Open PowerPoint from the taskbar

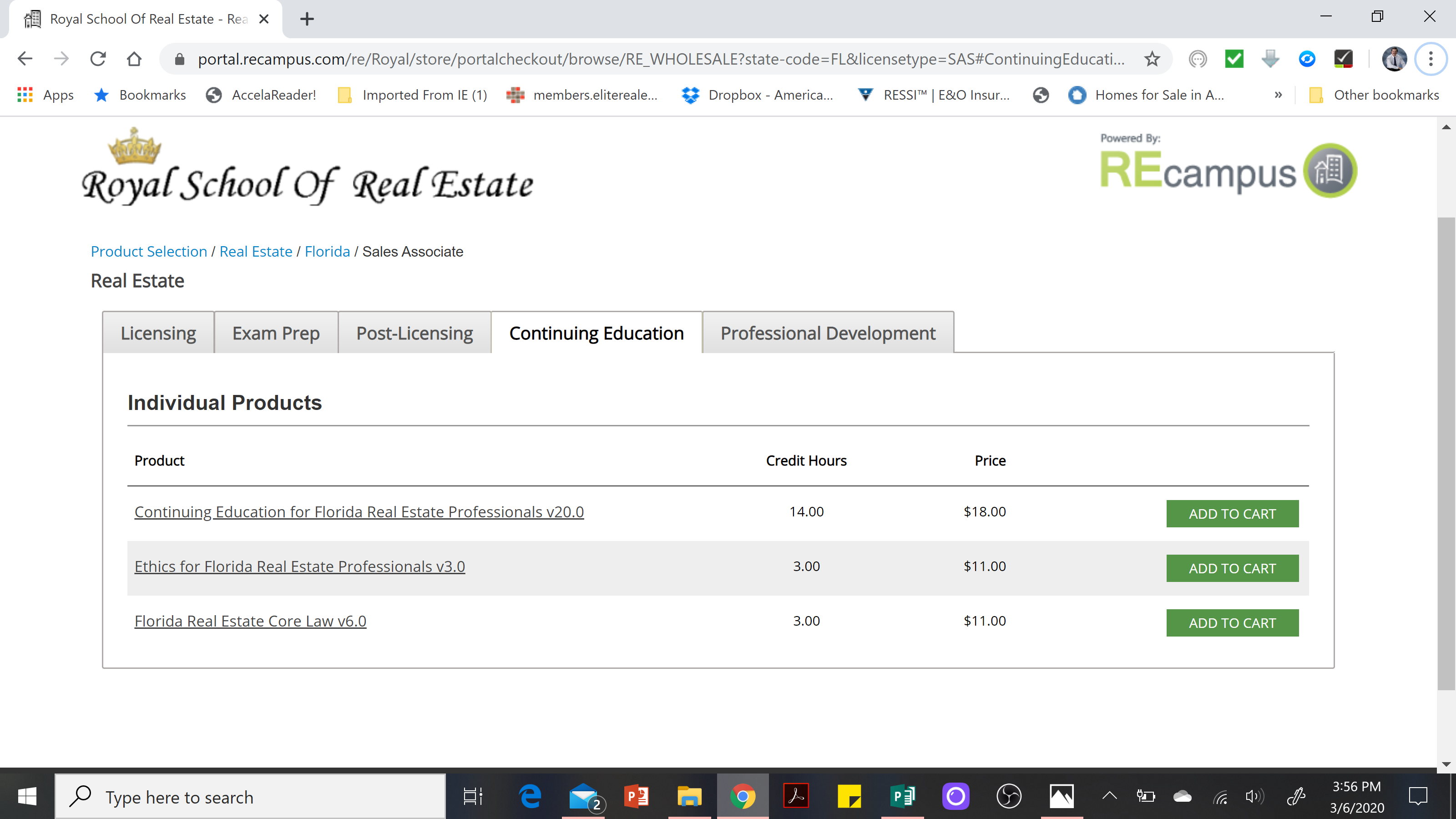tap(636, 797)
